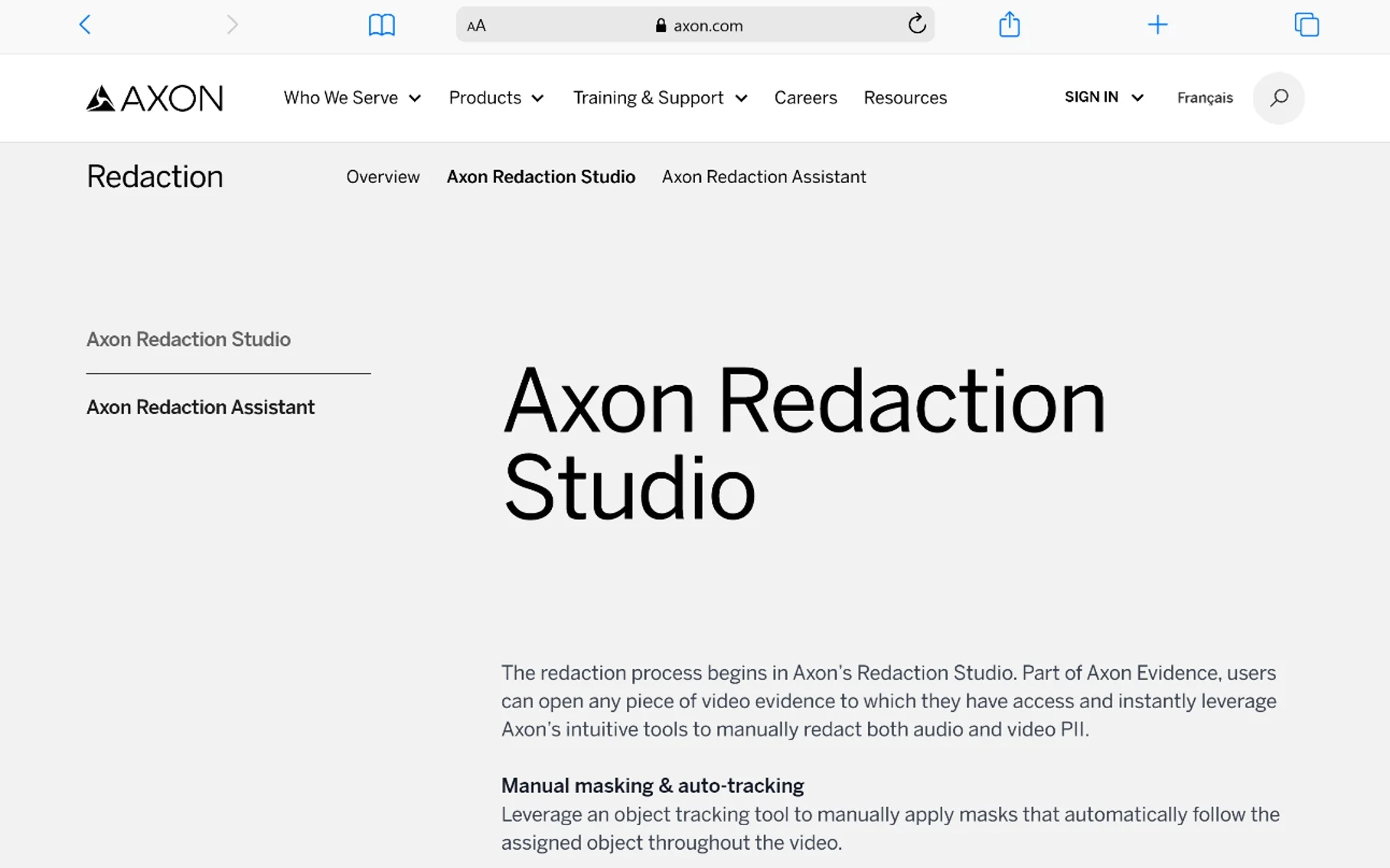Click the Manual masking & auto-tracking subheading

point(652,785)
